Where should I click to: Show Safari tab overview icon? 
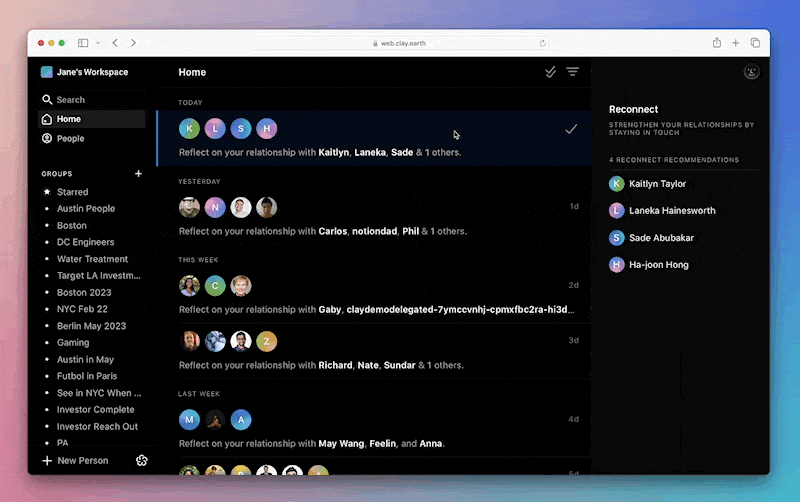[755, 43]
